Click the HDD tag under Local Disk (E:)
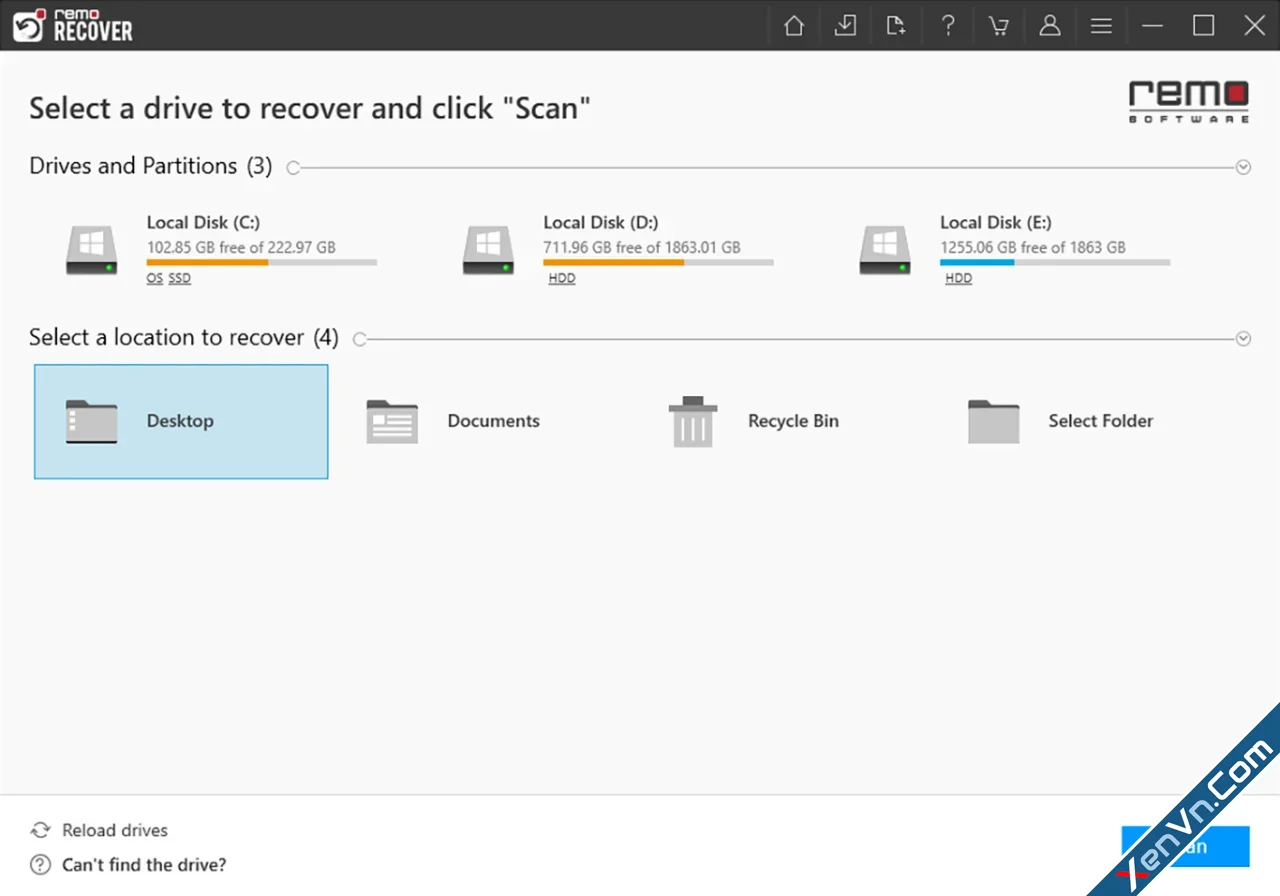This screenshot has width=1280, height=896. click(958, 278)
